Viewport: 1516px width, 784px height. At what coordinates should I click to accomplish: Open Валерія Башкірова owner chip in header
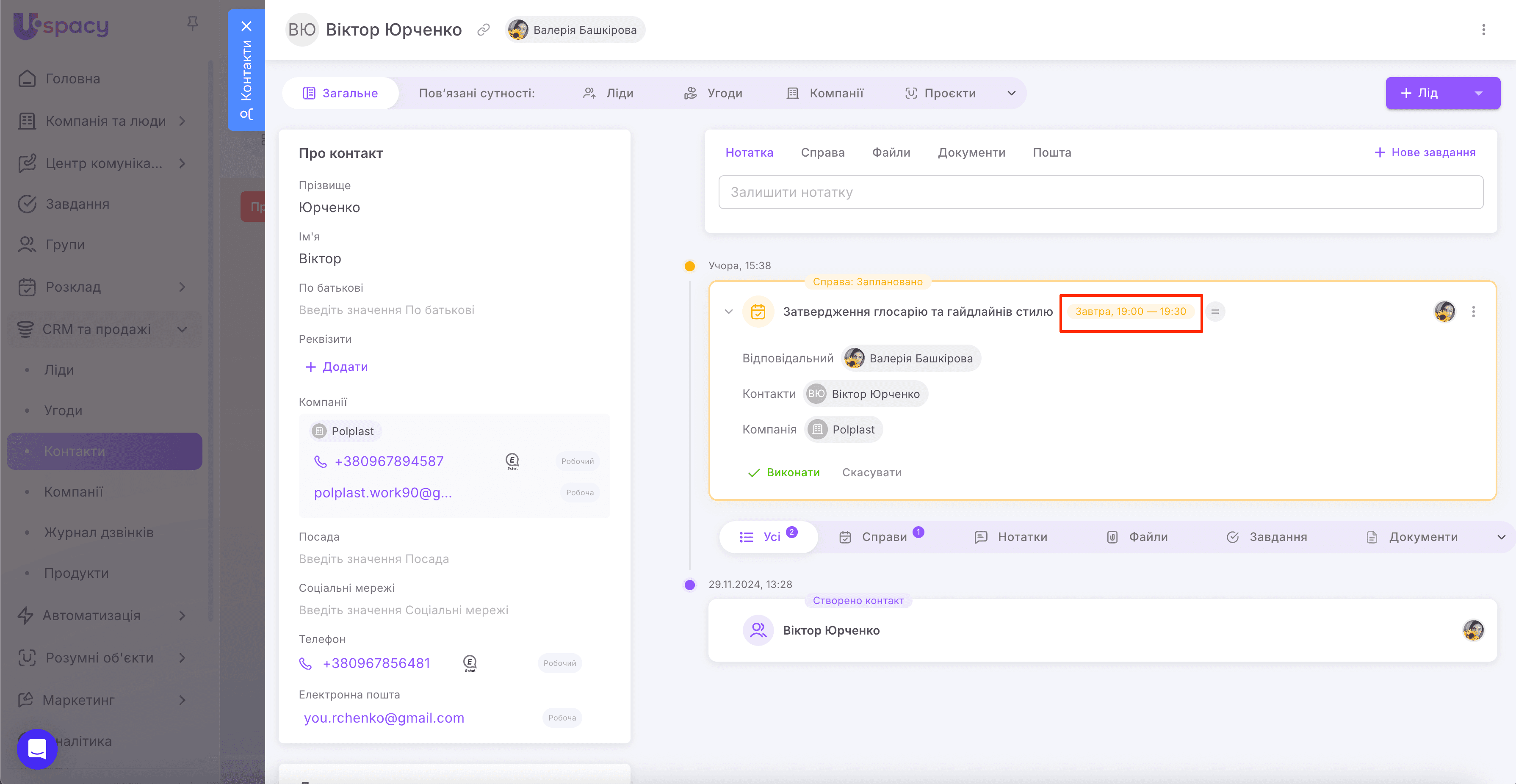[575, 29]
